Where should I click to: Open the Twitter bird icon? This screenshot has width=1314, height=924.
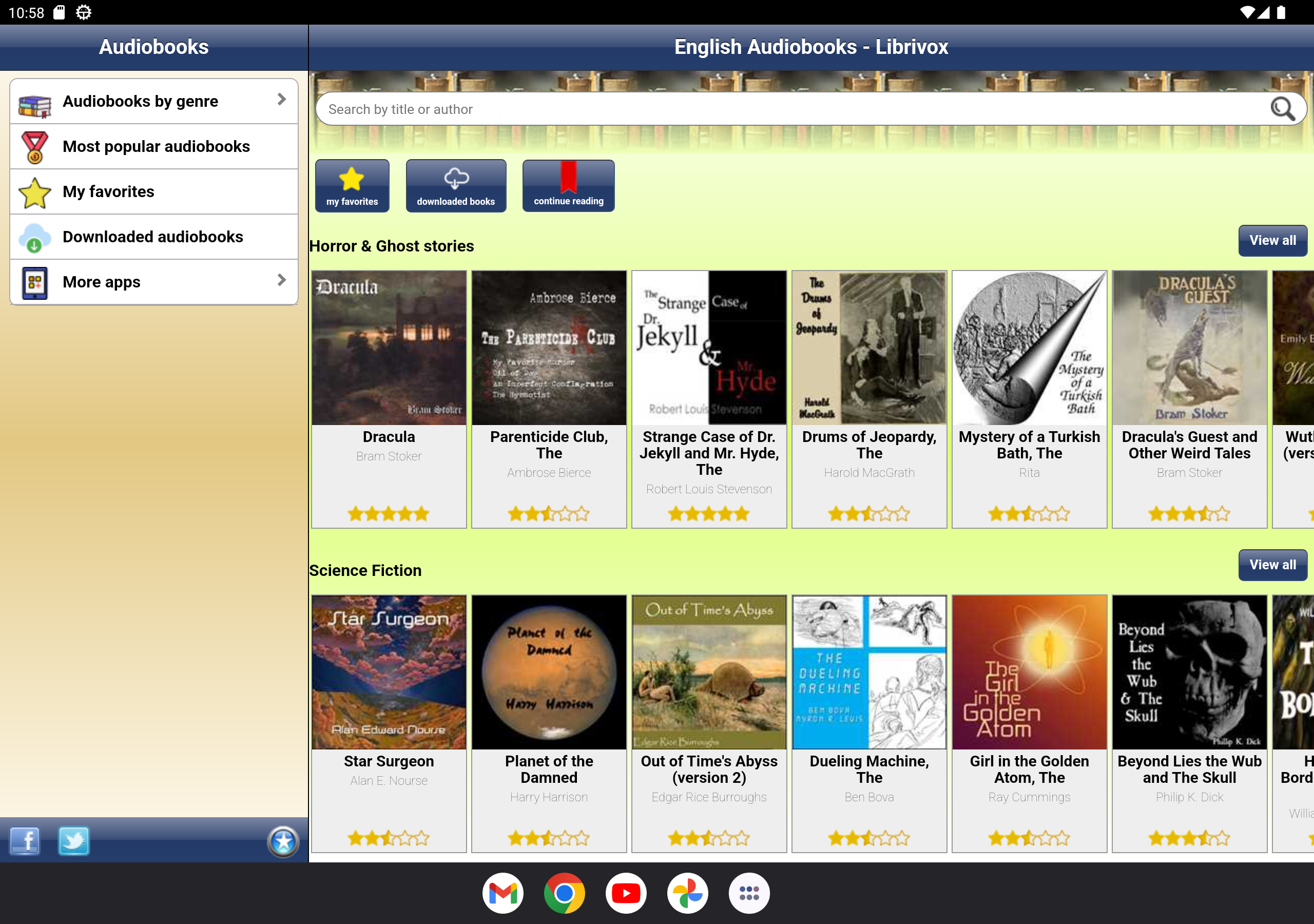[74, 841]
